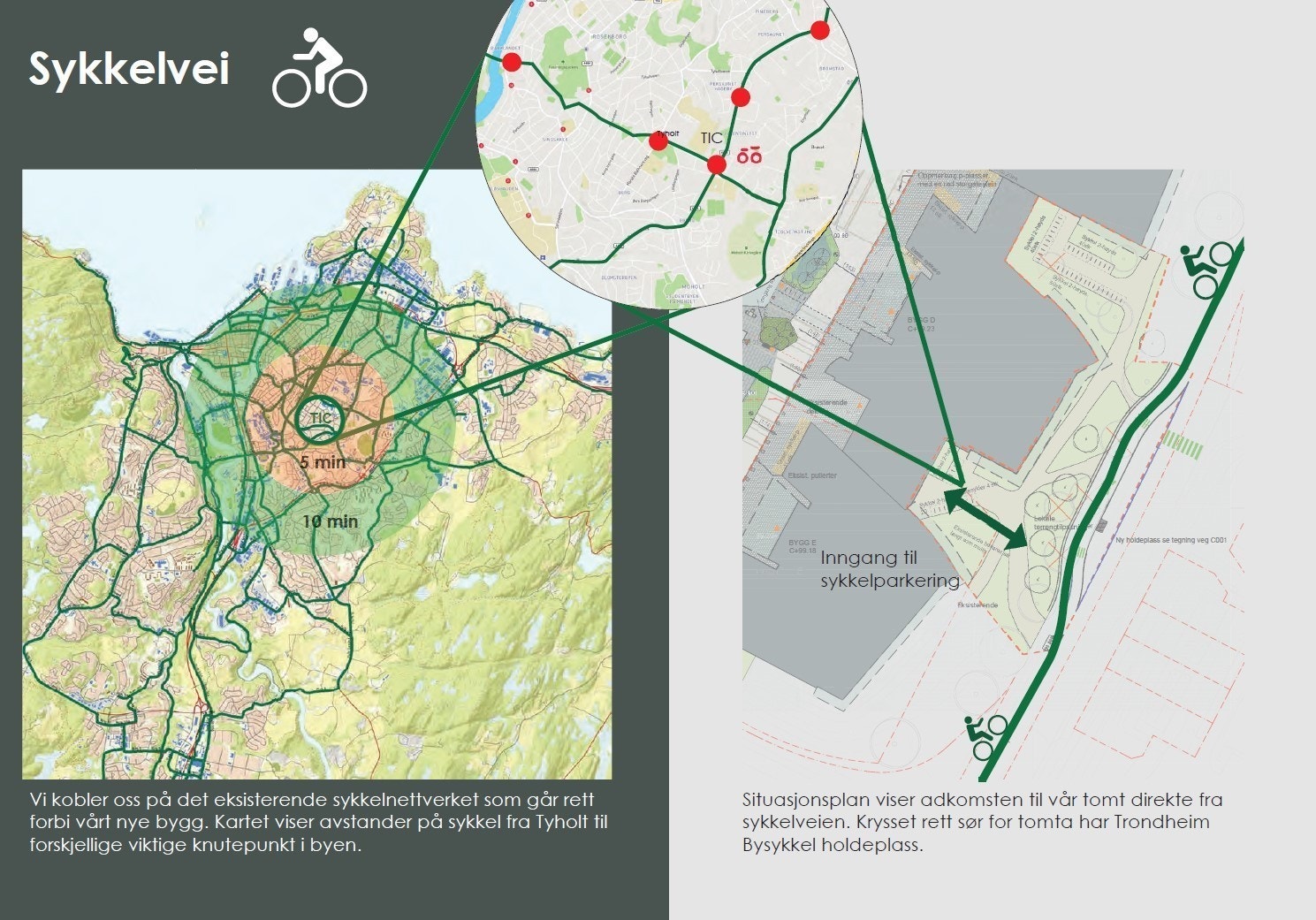Click the 'Ny holdeplass se tegning veg C001' note
This screenshot has width=1316, height=920.
pos(1171,540)
